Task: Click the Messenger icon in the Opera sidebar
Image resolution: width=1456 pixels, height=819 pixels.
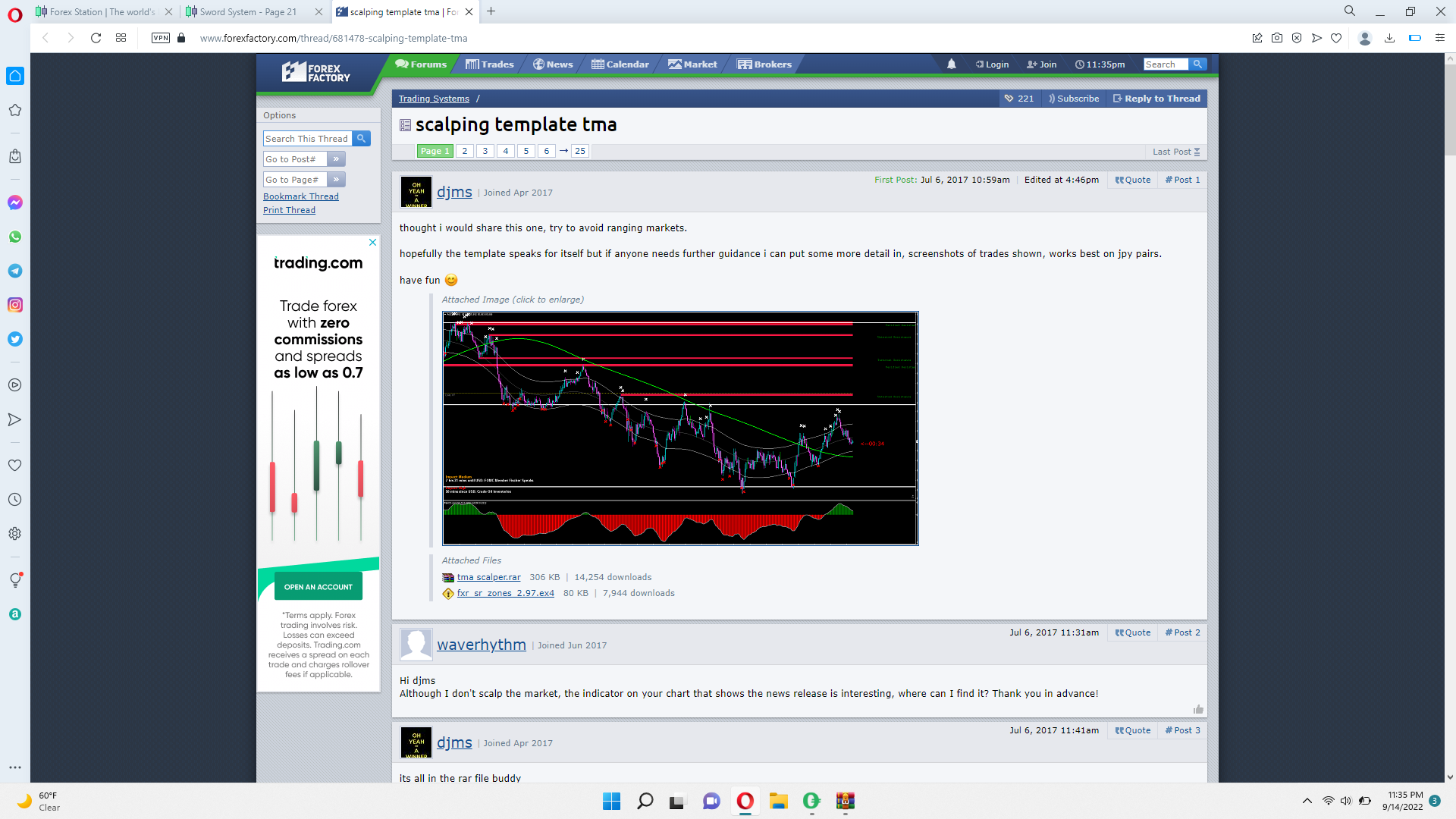Action: point(15,202)
